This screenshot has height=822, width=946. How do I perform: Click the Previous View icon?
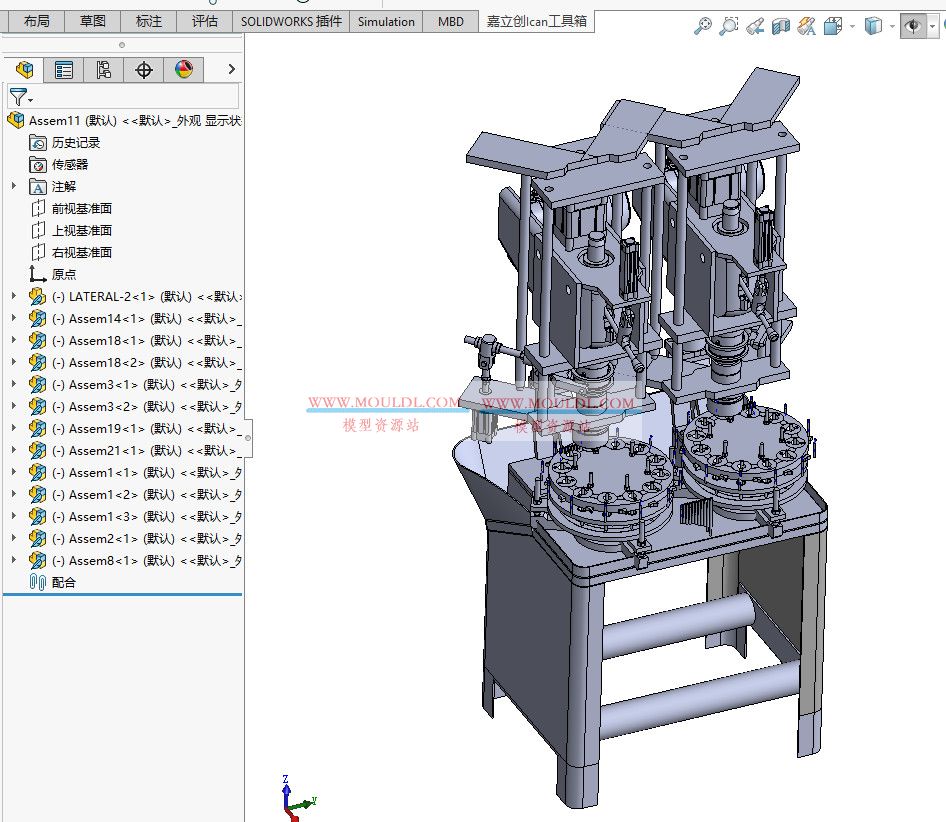[x=756, y=26]
